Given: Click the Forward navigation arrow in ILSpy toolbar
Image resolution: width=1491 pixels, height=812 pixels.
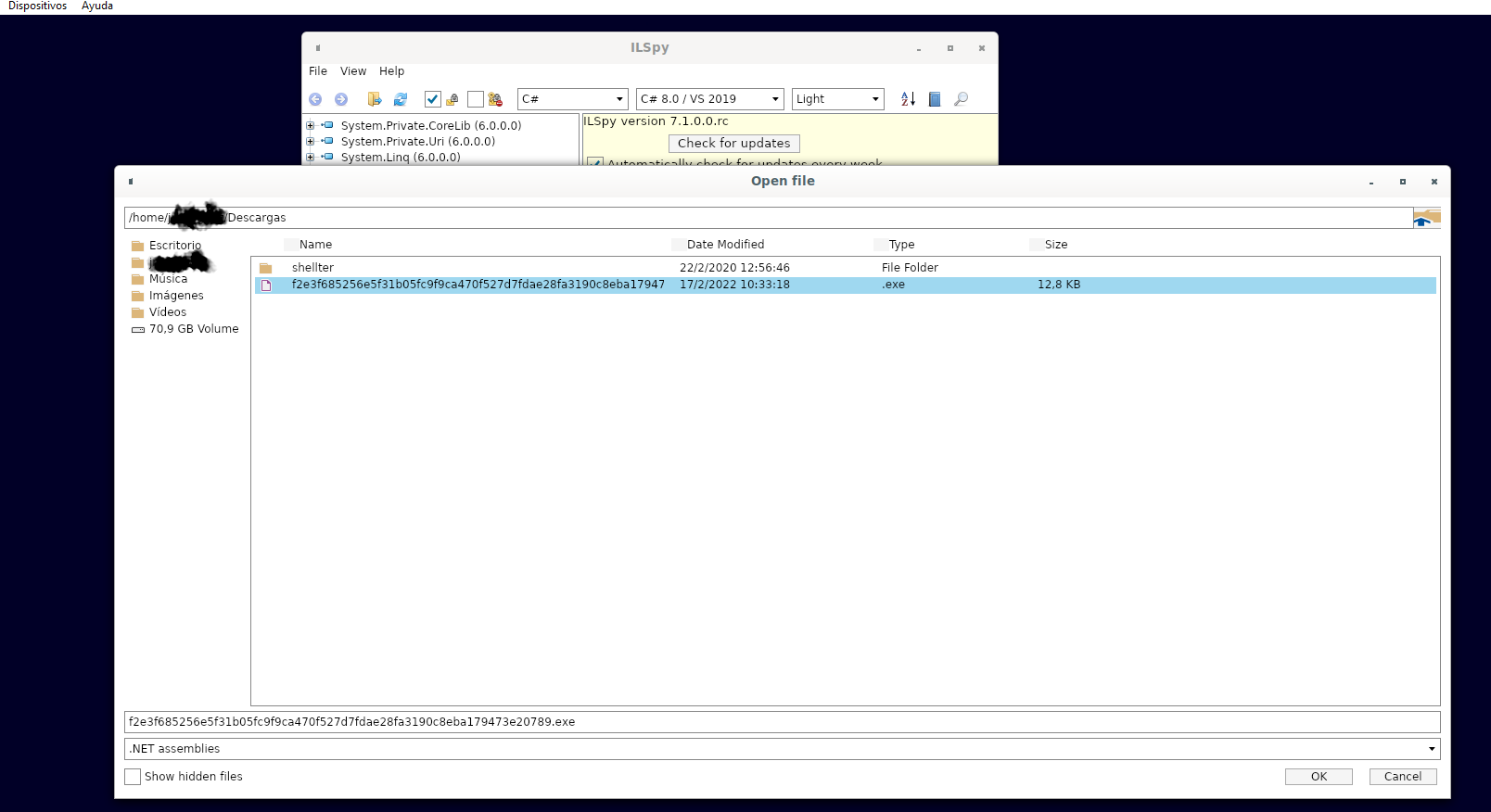Looking at the screenshot, I should coord(341,99).
